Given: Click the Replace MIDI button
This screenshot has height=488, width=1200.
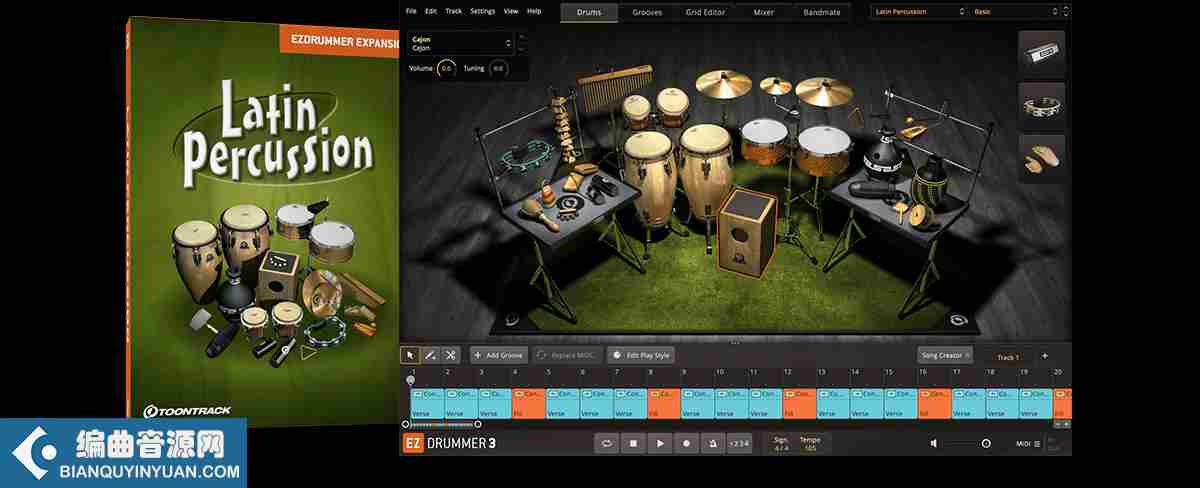Looking at the screenshot, I should click(x=567, y=355).
